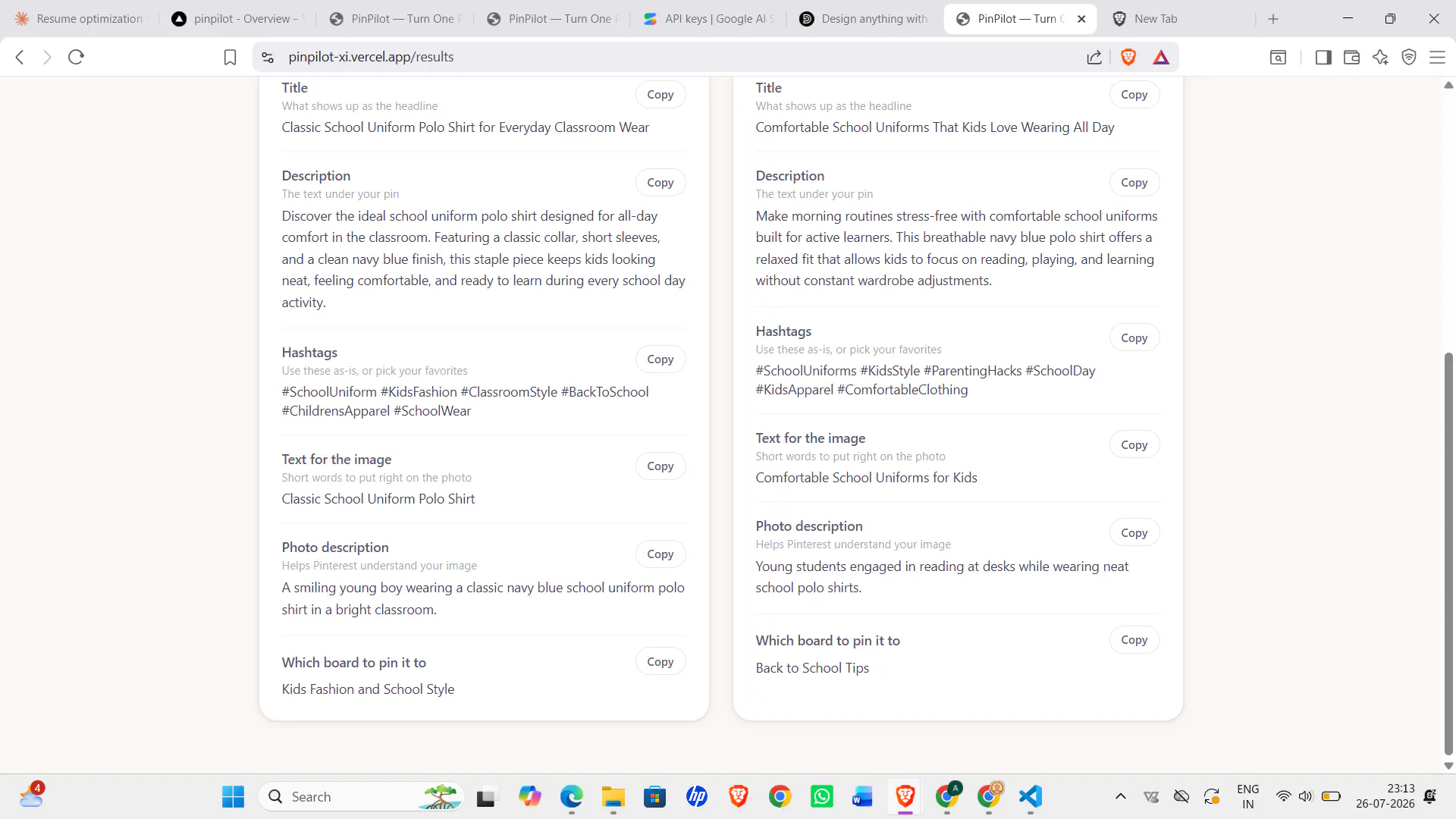Open File Explorer from the taskbar
The image size is (1456, 819).
613,797
